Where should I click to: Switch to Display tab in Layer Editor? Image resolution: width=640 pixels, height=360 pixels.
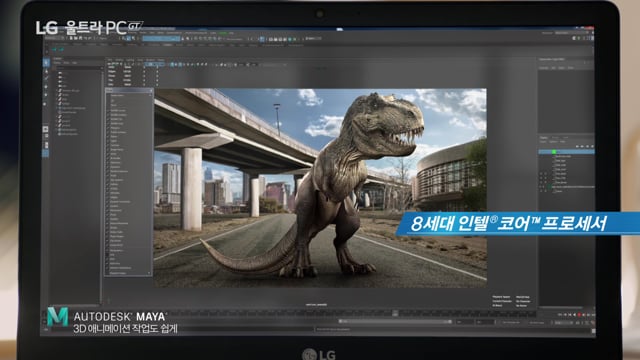[x=544, y=138]
